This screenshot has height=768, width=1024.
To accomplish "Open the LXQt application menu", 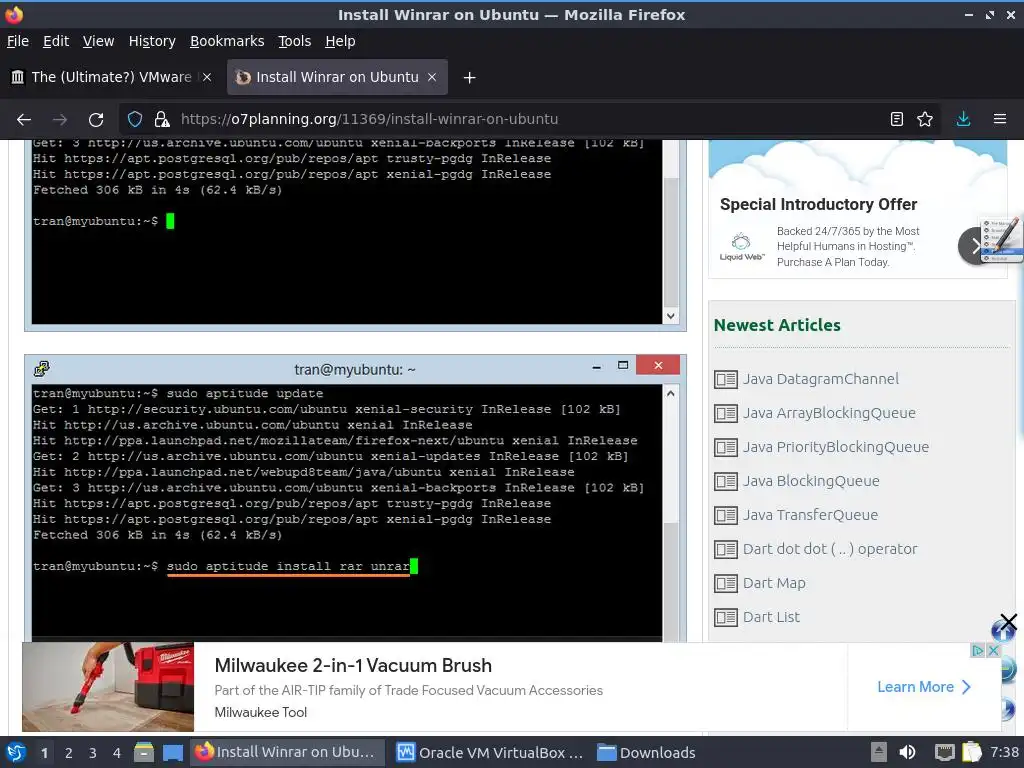I will 16,752.
